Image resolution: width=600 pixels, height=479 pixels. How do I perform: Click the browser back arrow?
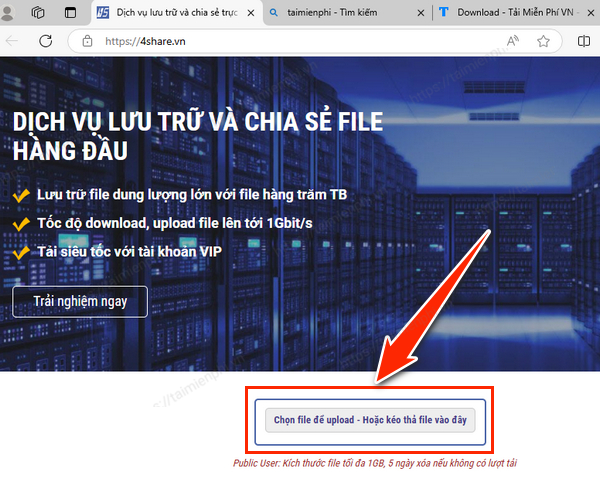[x=11, y=42]
